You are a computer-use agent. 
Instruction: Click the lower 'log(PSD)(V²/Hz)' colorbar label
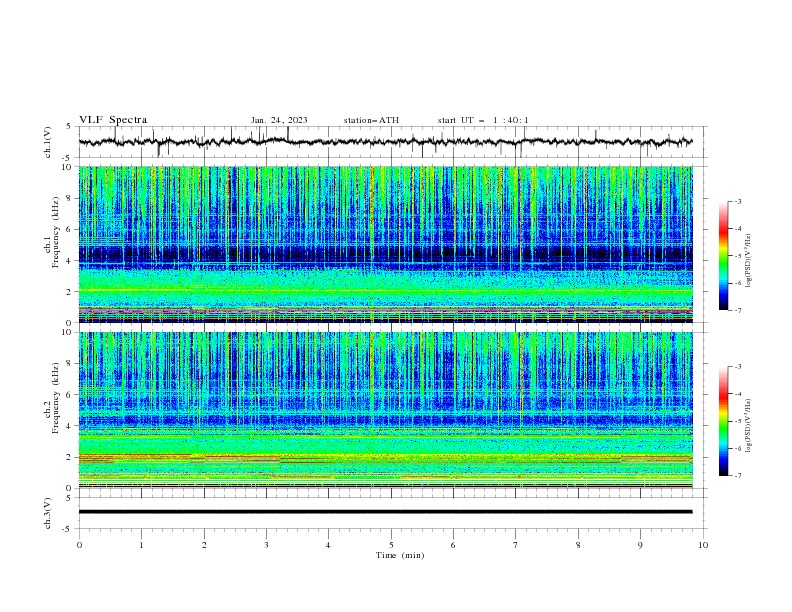coord(748,426)
